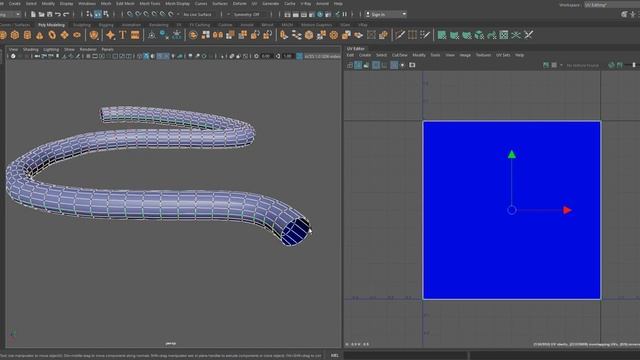
Task: Select the Multi-Cut knife tool
Action: (x=400, y=35)
